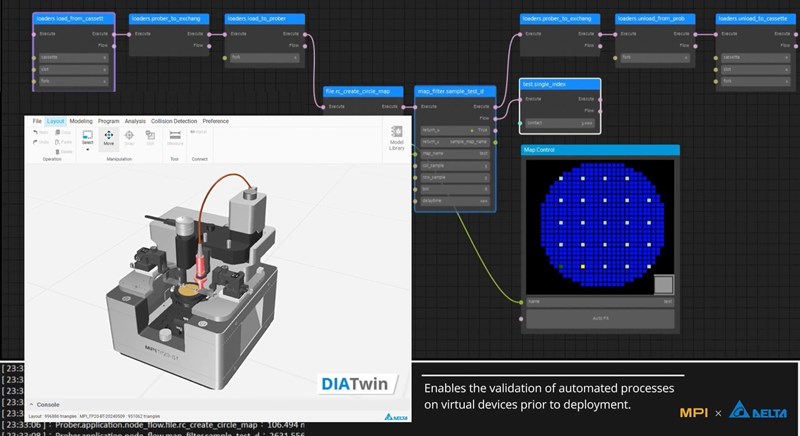Click the Select tool icon
Screen dimensions: 800x436
pyautogui.click(x=87, y=136)
